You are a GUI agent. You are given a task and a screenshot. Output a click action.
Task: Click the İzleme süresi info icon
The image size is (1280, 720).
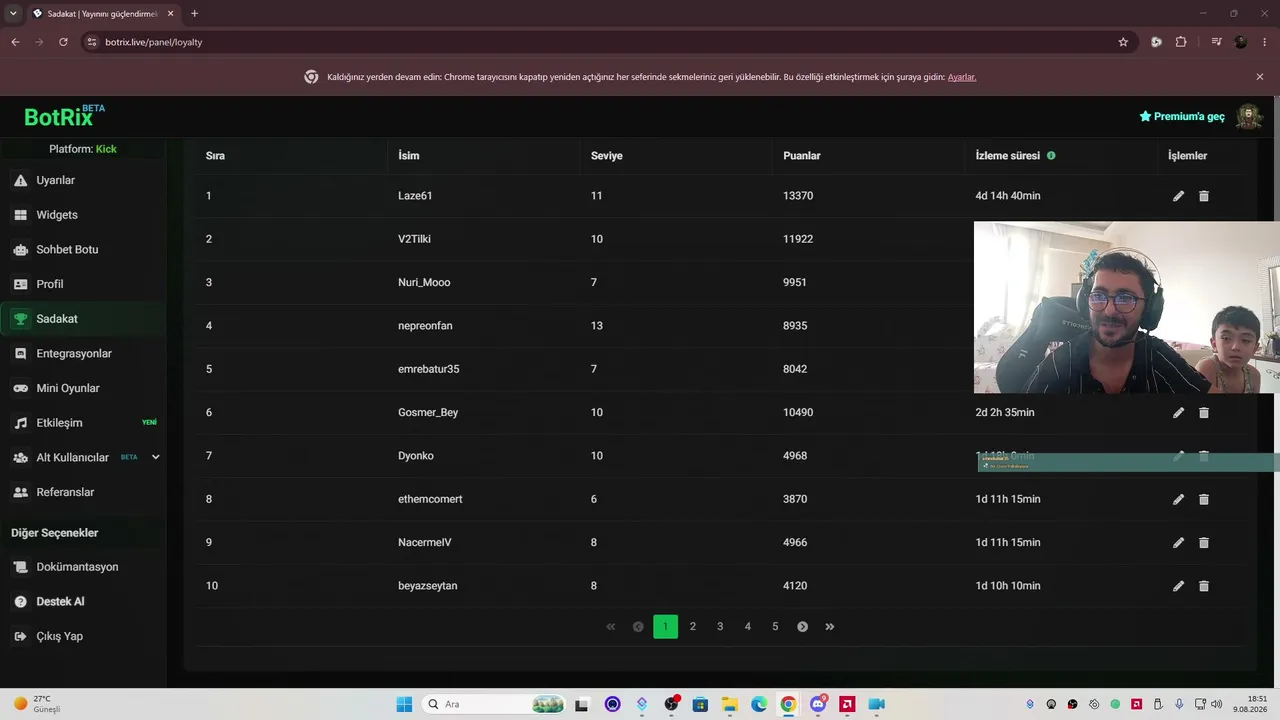1051,155
